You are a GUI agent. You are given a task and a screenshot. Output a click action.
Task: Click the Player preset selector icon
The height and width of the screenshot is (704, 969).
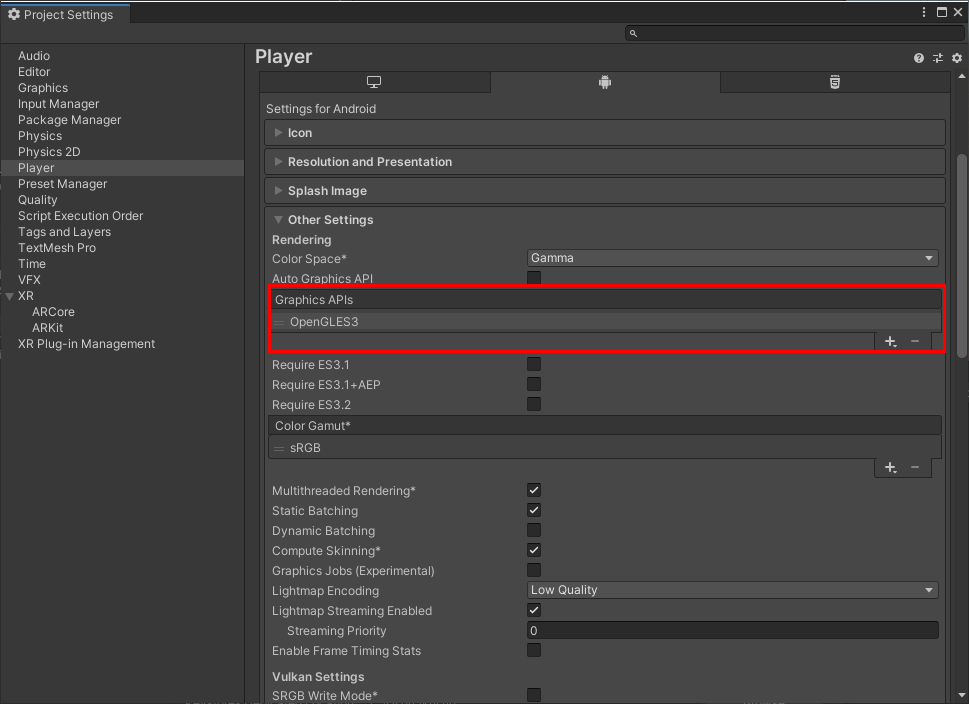coord(938,59)
